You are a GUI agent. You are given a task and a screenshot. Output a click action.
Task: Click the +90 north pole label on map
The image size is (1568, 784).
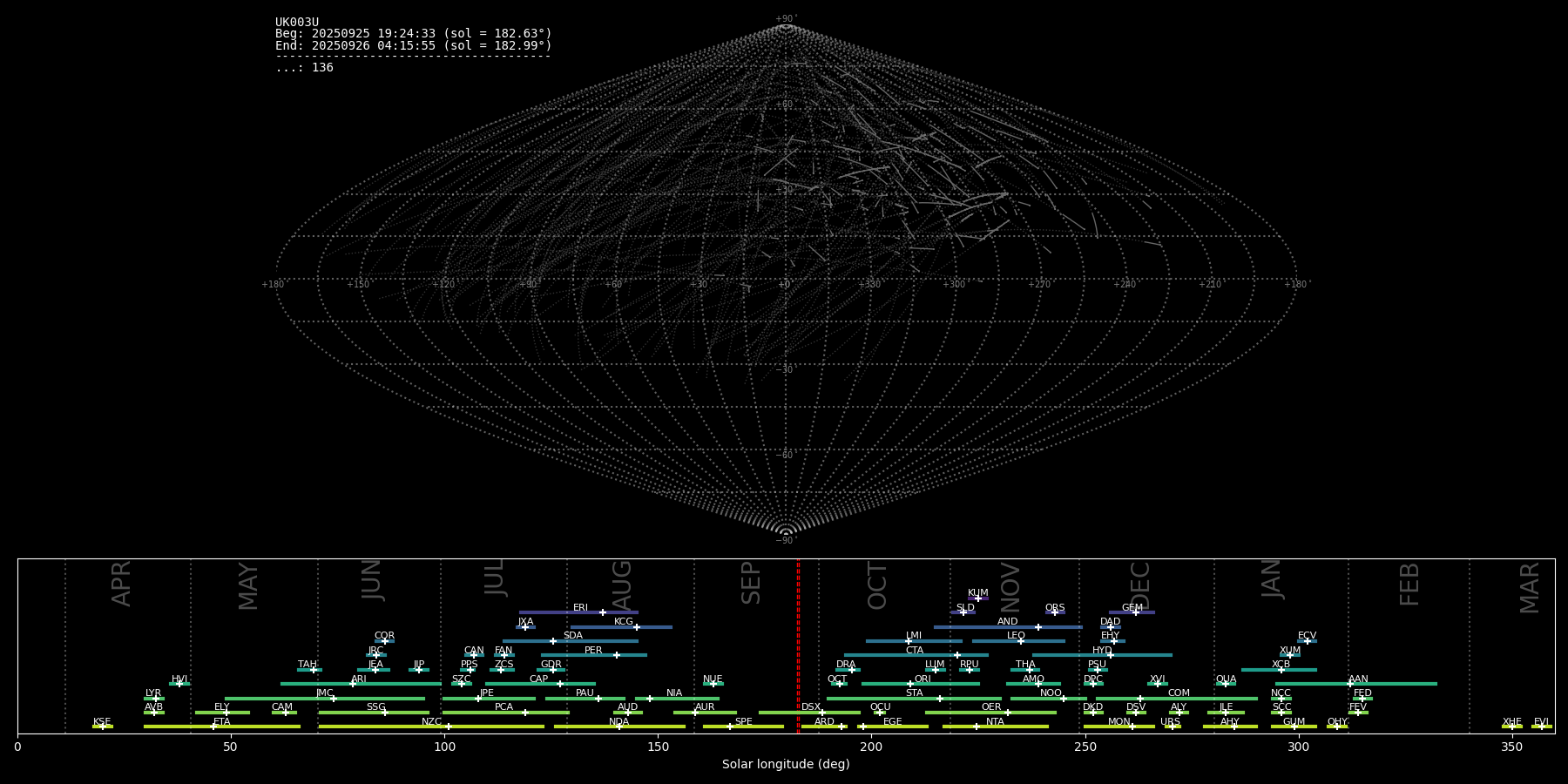point(786,18)
